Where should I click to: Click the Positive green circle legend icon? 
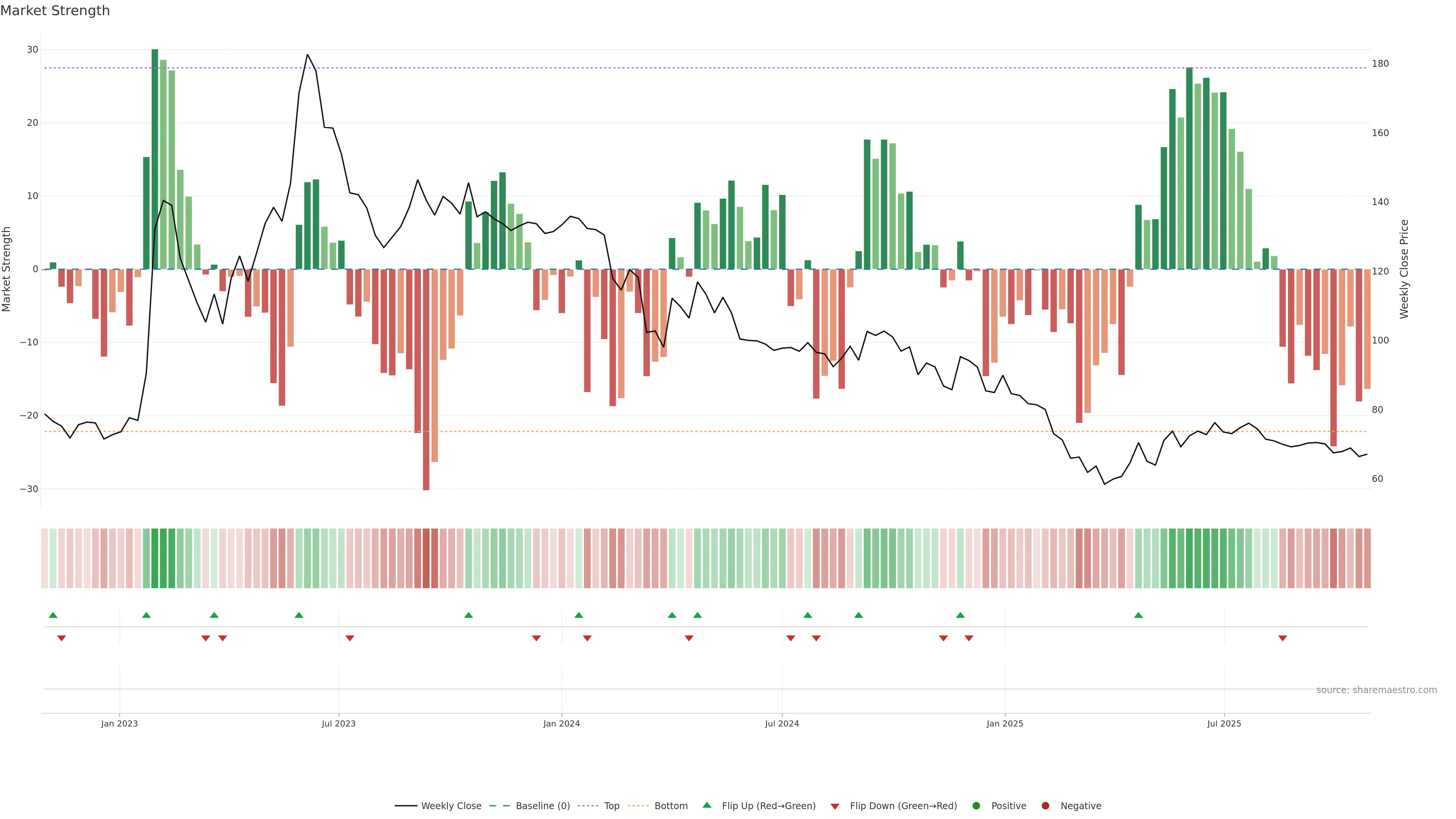pos(976,805)
